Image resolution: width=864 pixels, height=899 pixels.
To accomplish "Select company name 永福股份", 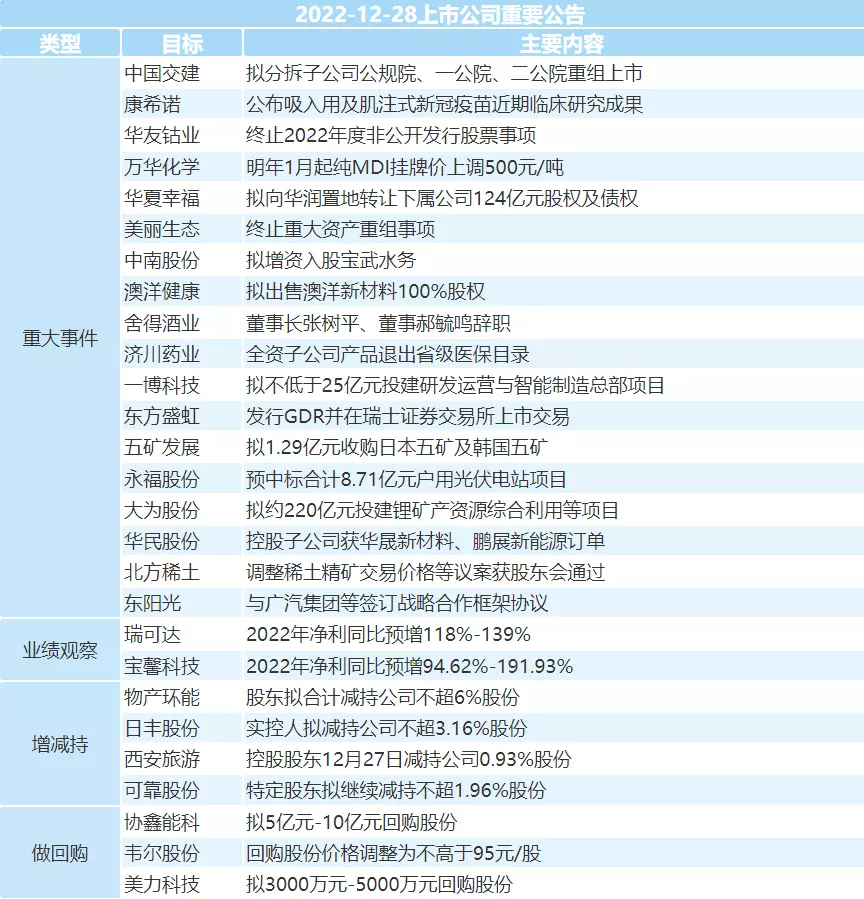I will [162, 479].
